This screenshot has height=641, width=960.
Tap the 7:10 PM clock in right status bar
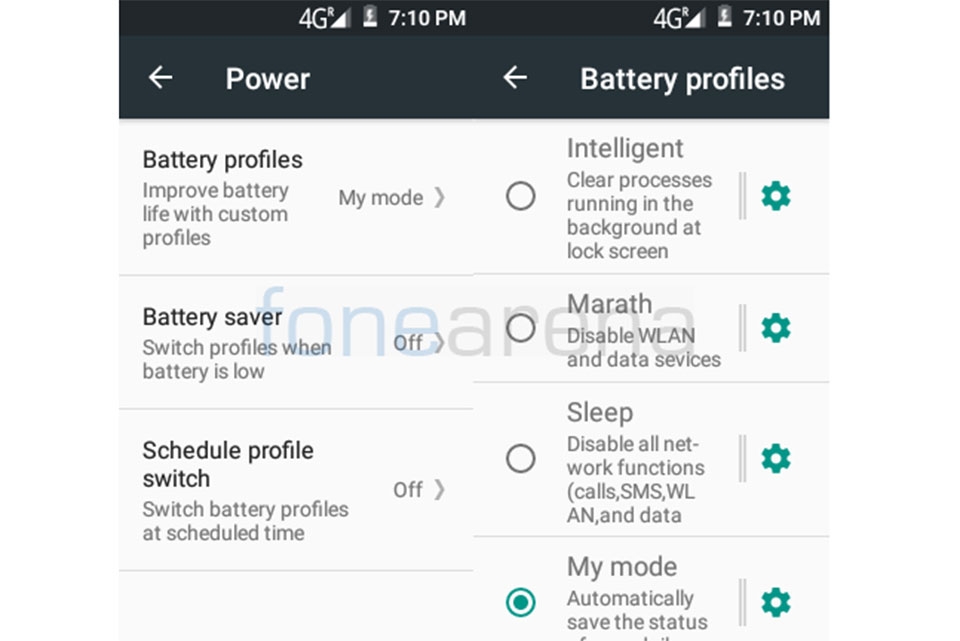click(781, 18)
